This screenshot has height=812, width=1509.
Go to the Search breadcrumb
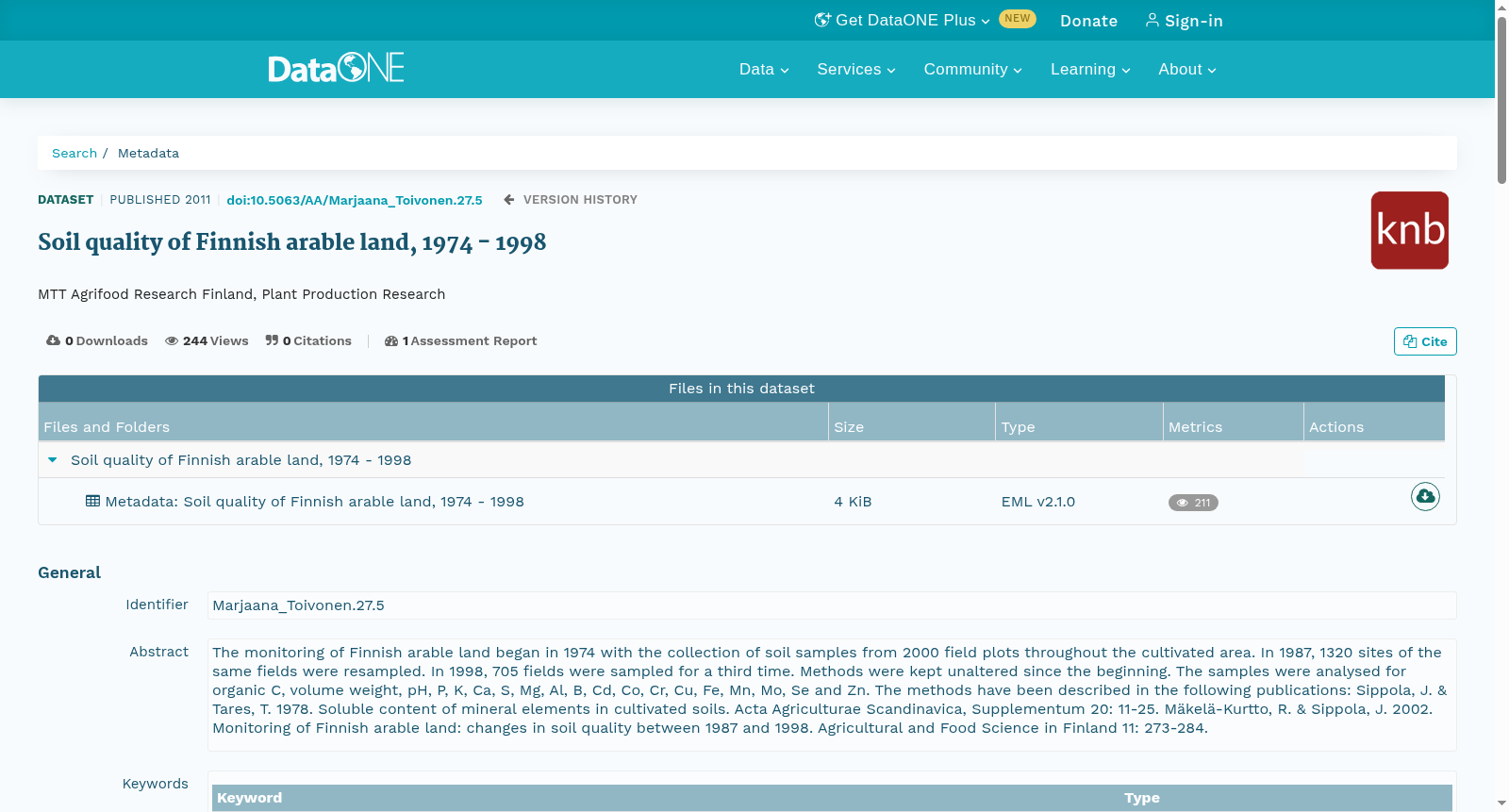coord(75,153)
